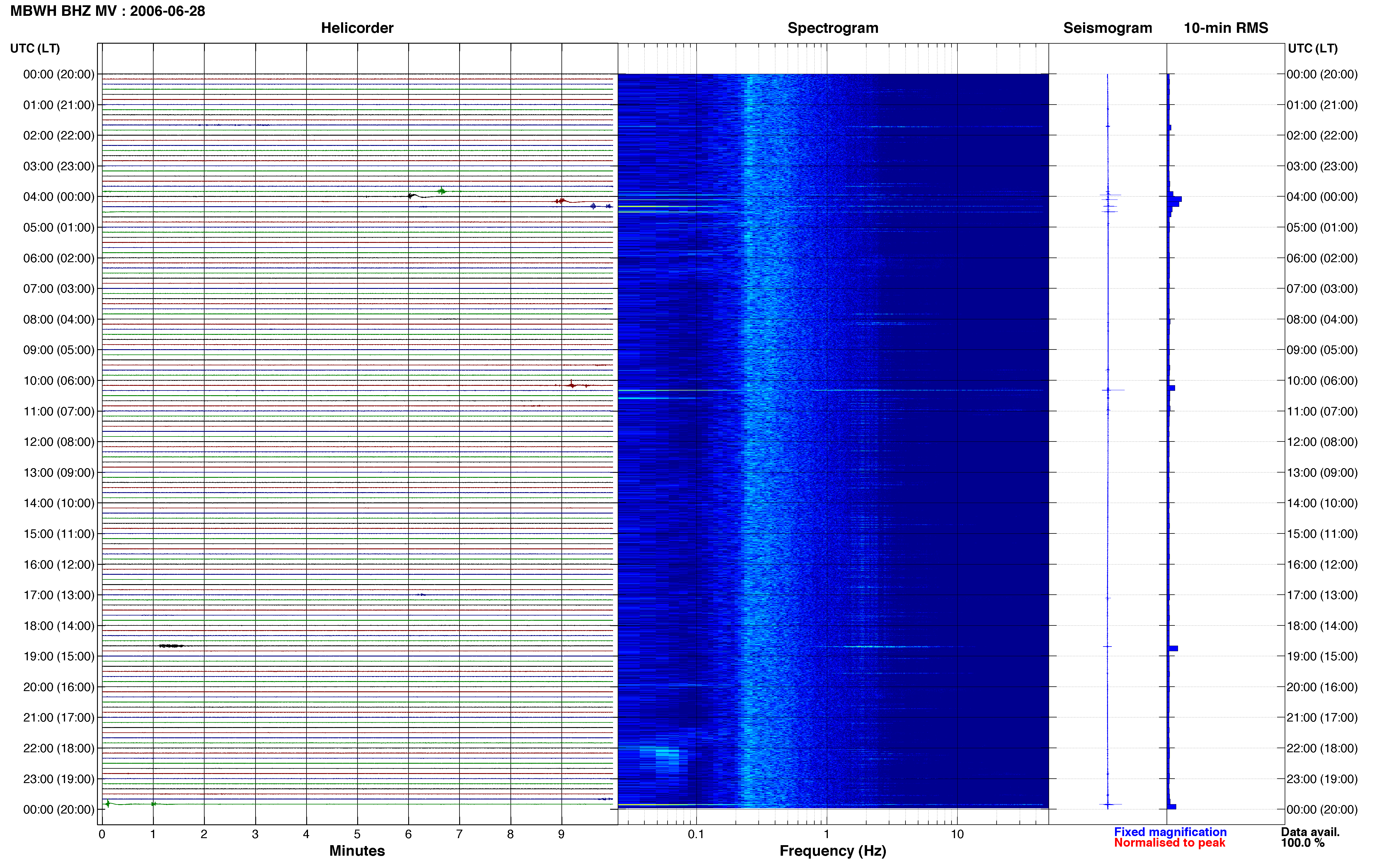Click 15:00 (11:00) label beside RMS panel
The width and height of the screenshot is (1389, 868).
tap(1322, 534)
